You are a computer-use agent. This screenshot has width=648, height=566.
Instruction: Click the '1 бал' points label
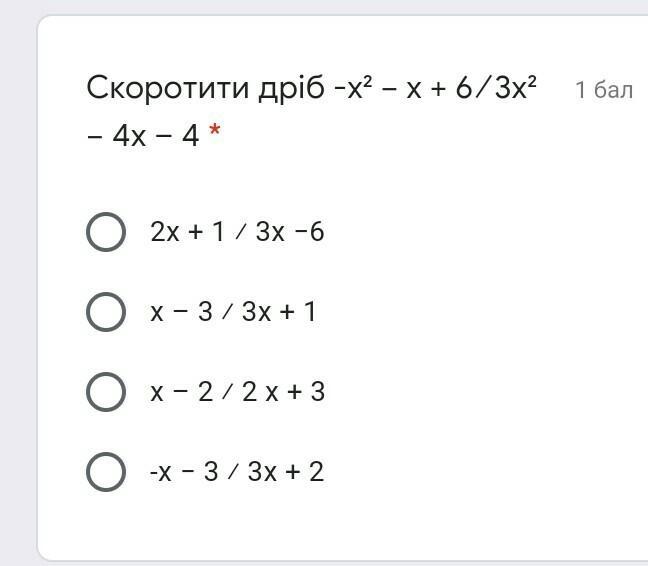tap(604, 90)
